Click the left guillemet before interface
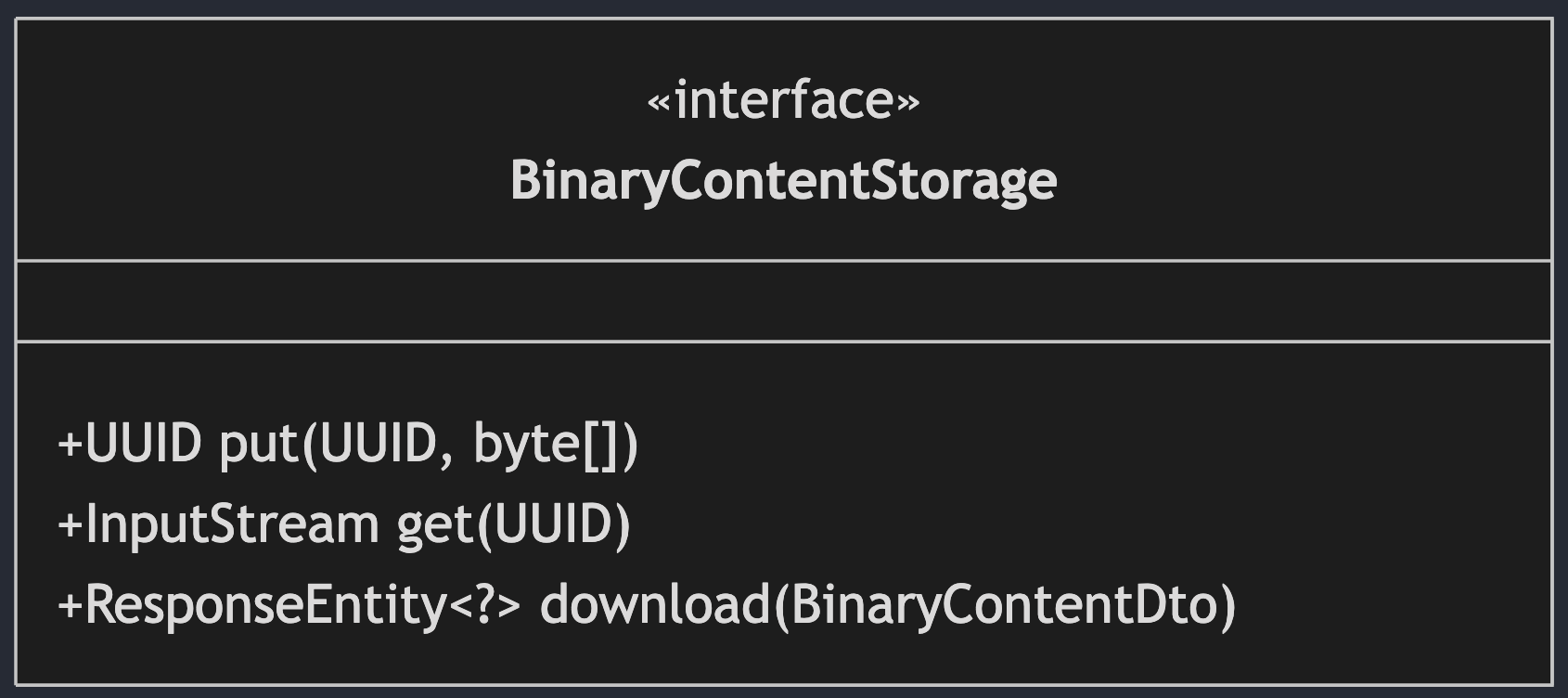1568x698 pixels. 659,102
